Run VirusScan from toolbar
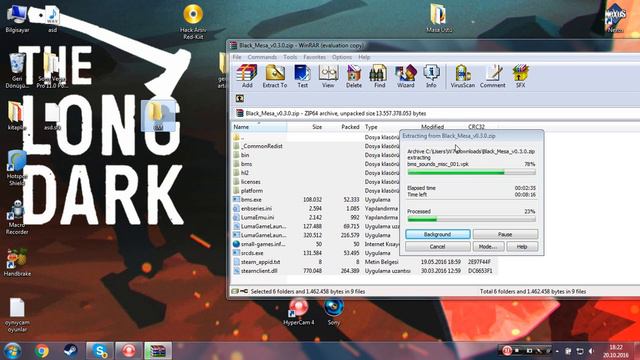Image resolution: width=640 pixels, height=360 pixels. click(463, 76)
